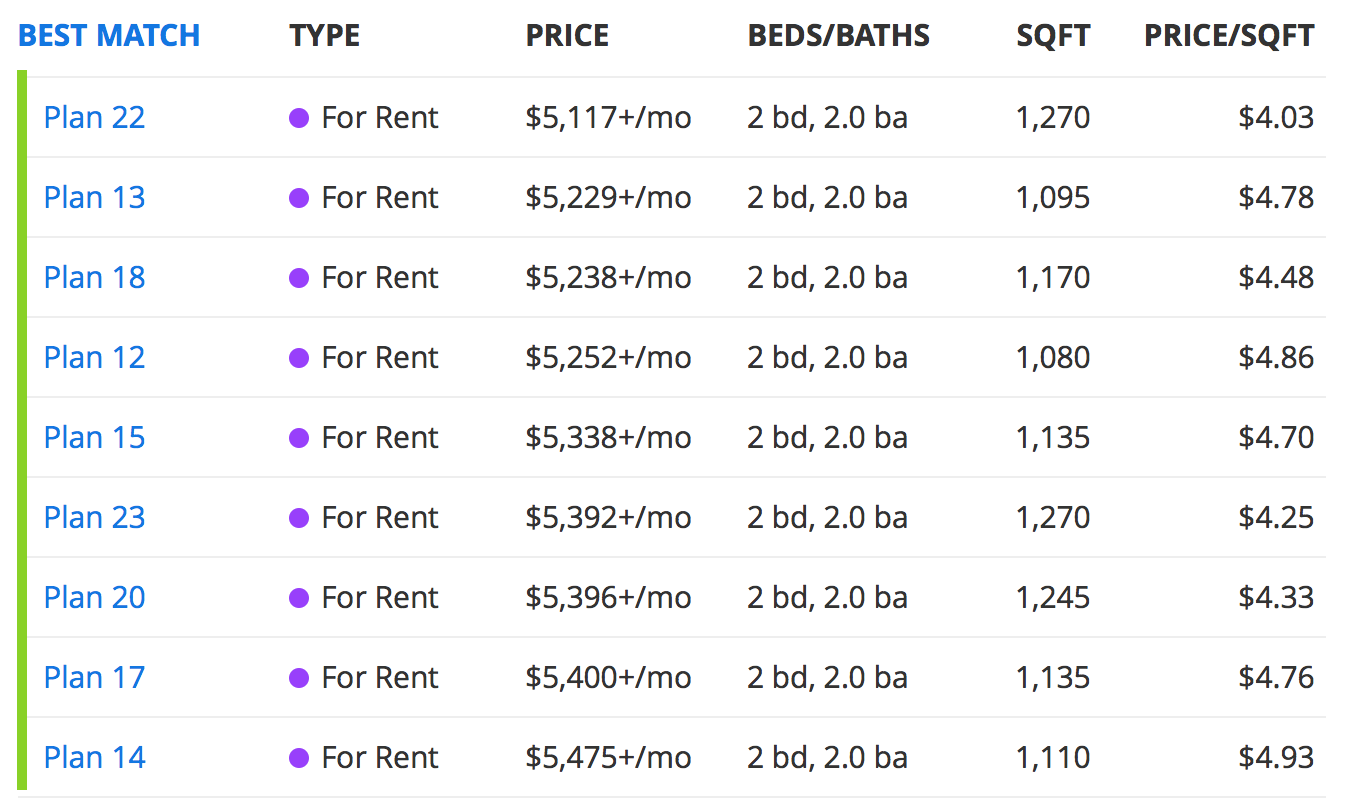Sort listings by Sqft column

[1053, 36]
